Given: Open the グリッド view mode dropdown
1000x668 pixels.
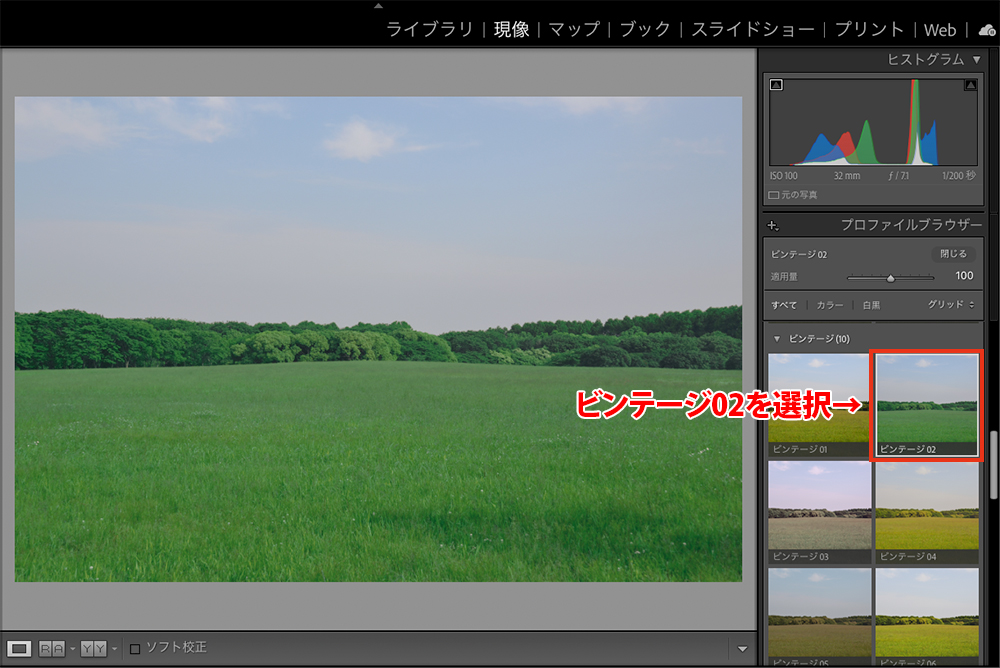Looking at the screenshot, I should (x=950, y=305).
